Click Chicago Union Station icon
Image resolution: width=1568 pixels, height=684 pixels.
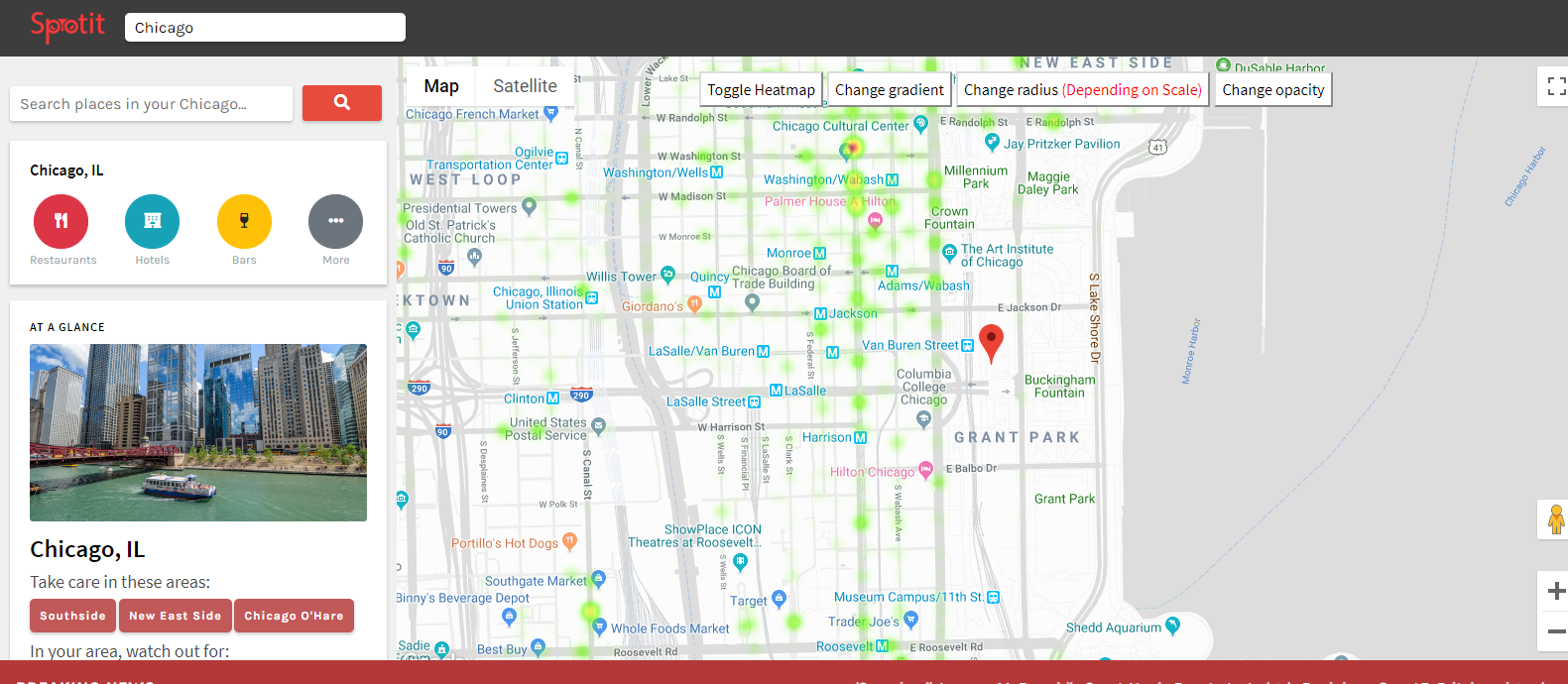tap(592, 297)
